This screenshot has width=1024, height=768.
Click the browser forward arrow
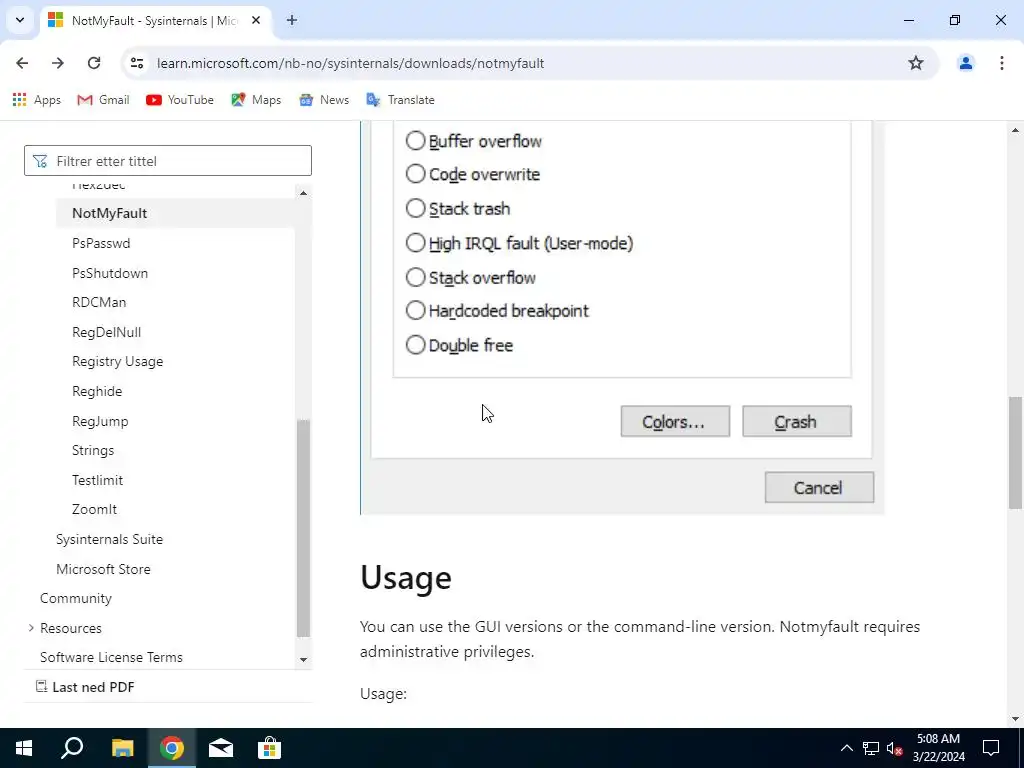pos(57,63)
